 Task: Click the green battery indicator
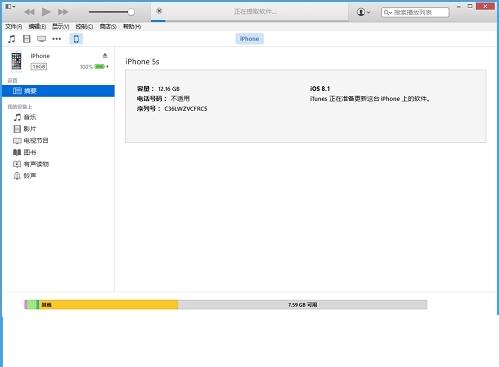100,67
